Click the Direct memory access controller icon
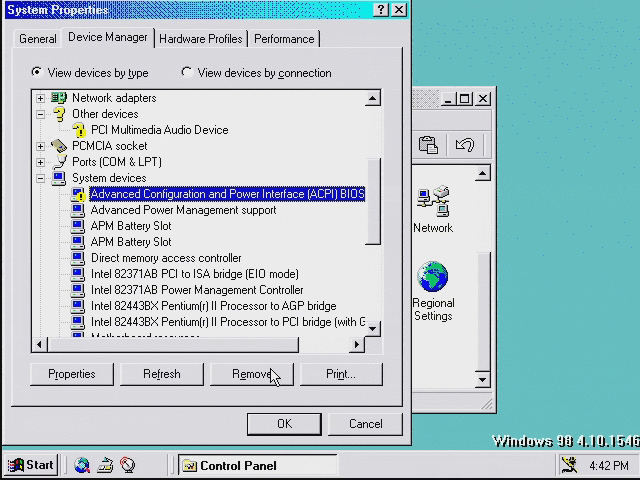640x480 pixels. 77,258
